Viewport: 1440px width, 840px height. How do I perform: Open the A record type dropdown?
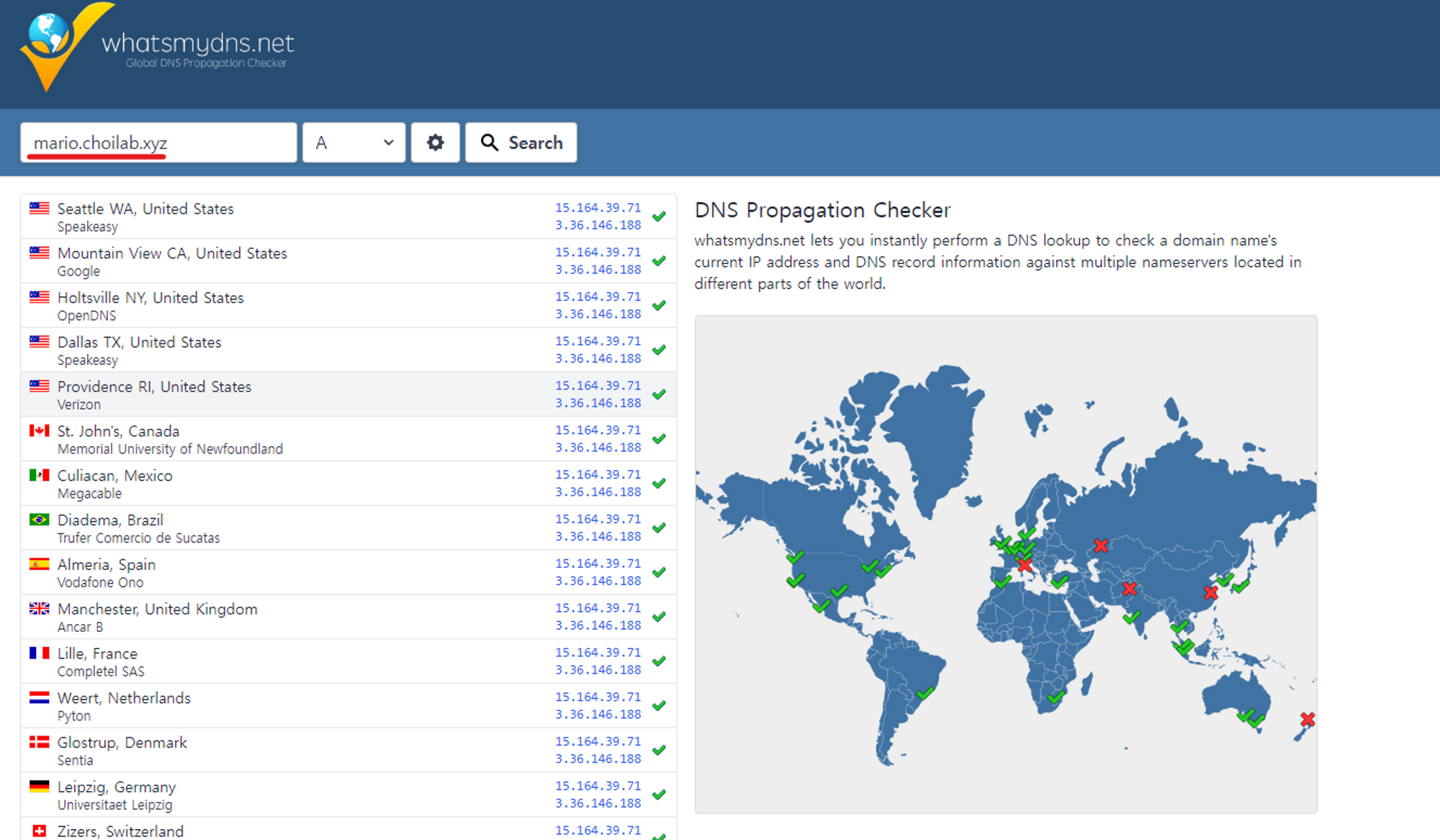pyautogui.click(x=354, y=143)
